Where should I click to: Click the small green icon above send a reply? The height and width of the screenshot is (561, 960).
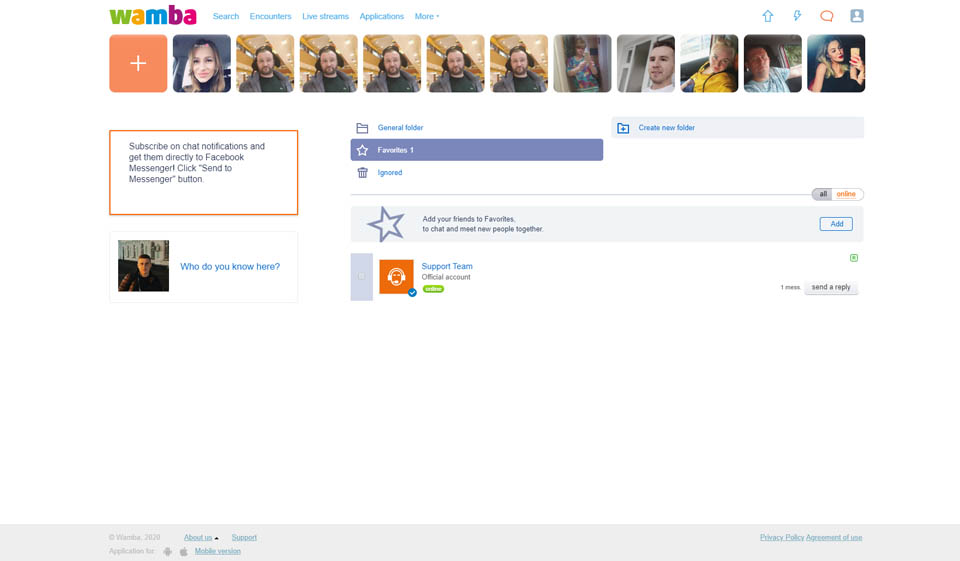point(853,258)
